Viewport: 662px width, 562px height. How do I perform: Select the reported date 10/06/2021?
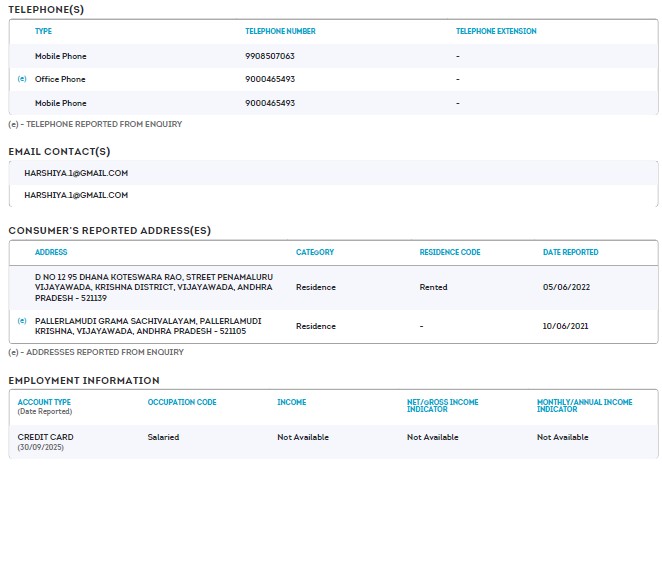566,326
